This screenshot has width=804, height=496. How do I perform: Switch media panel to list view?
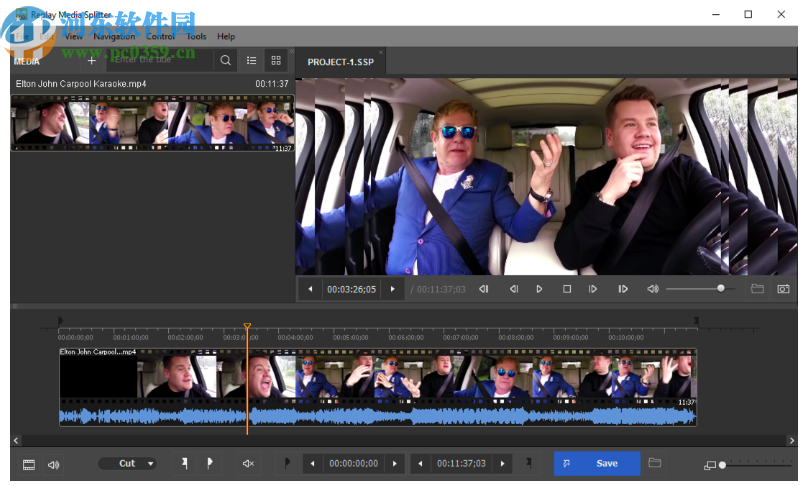pyautogui.click(x=252, y=61)
